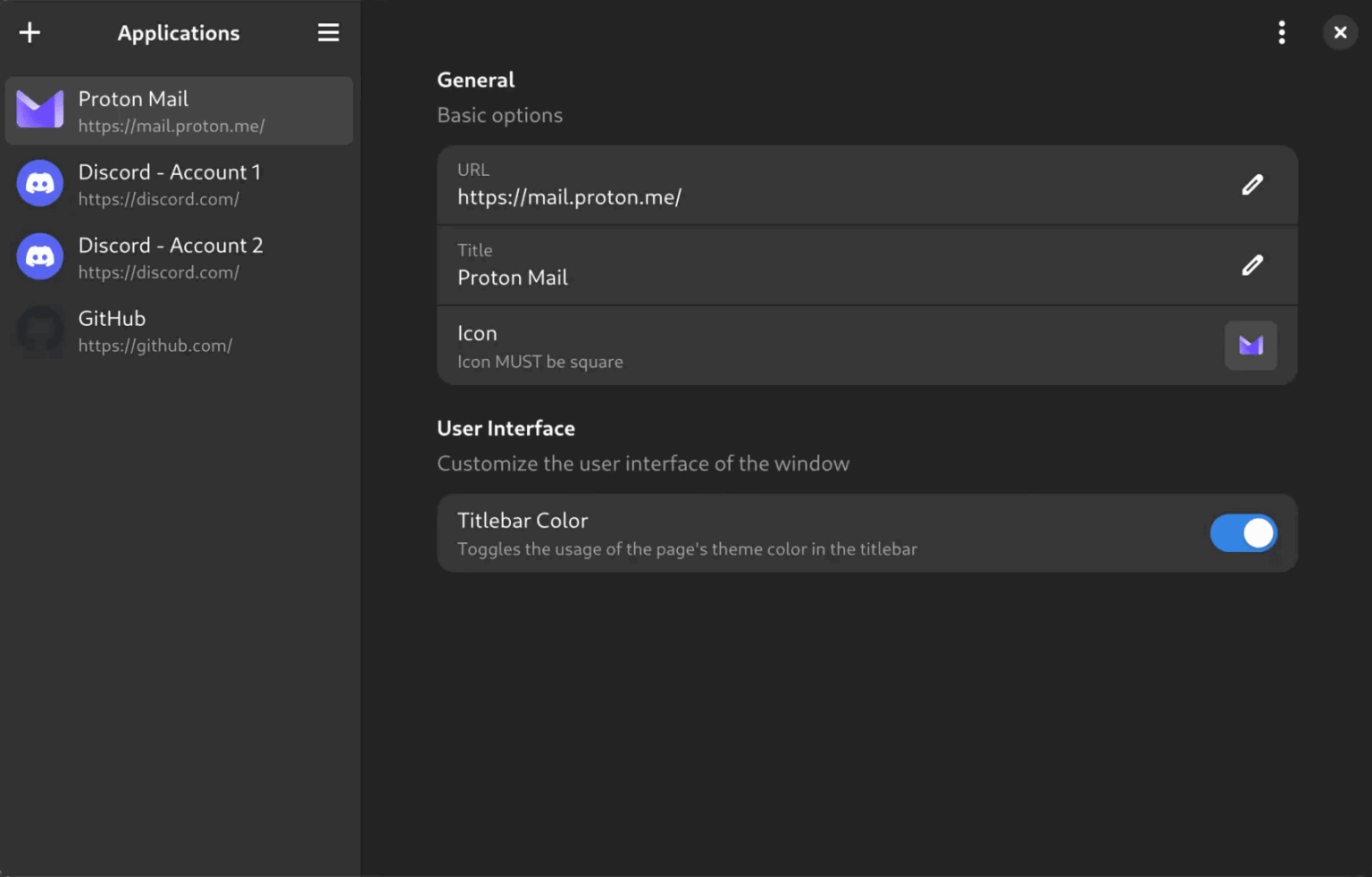Click the Icon row requiring a square image
Viewport: 1372px width, 877px height.
click(x=804, y=345)
